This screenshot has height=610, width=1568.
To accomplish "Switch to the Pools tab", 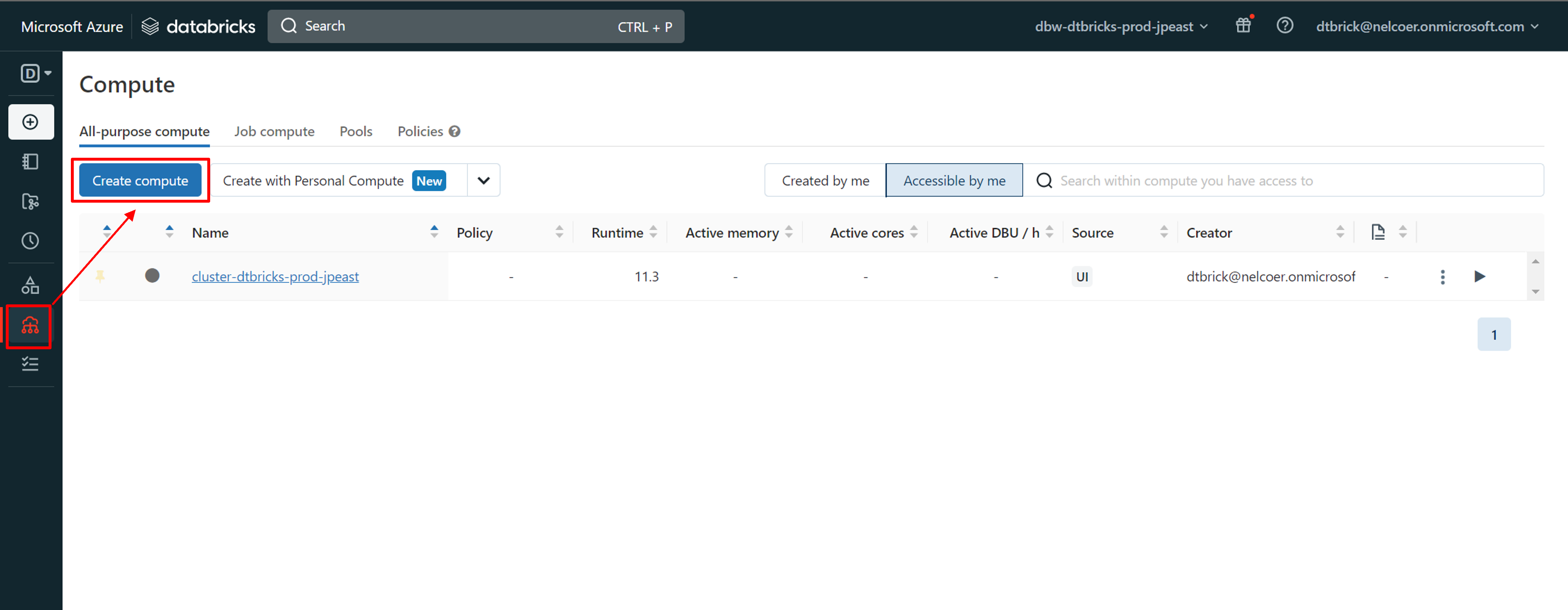I will click(356, 131).
